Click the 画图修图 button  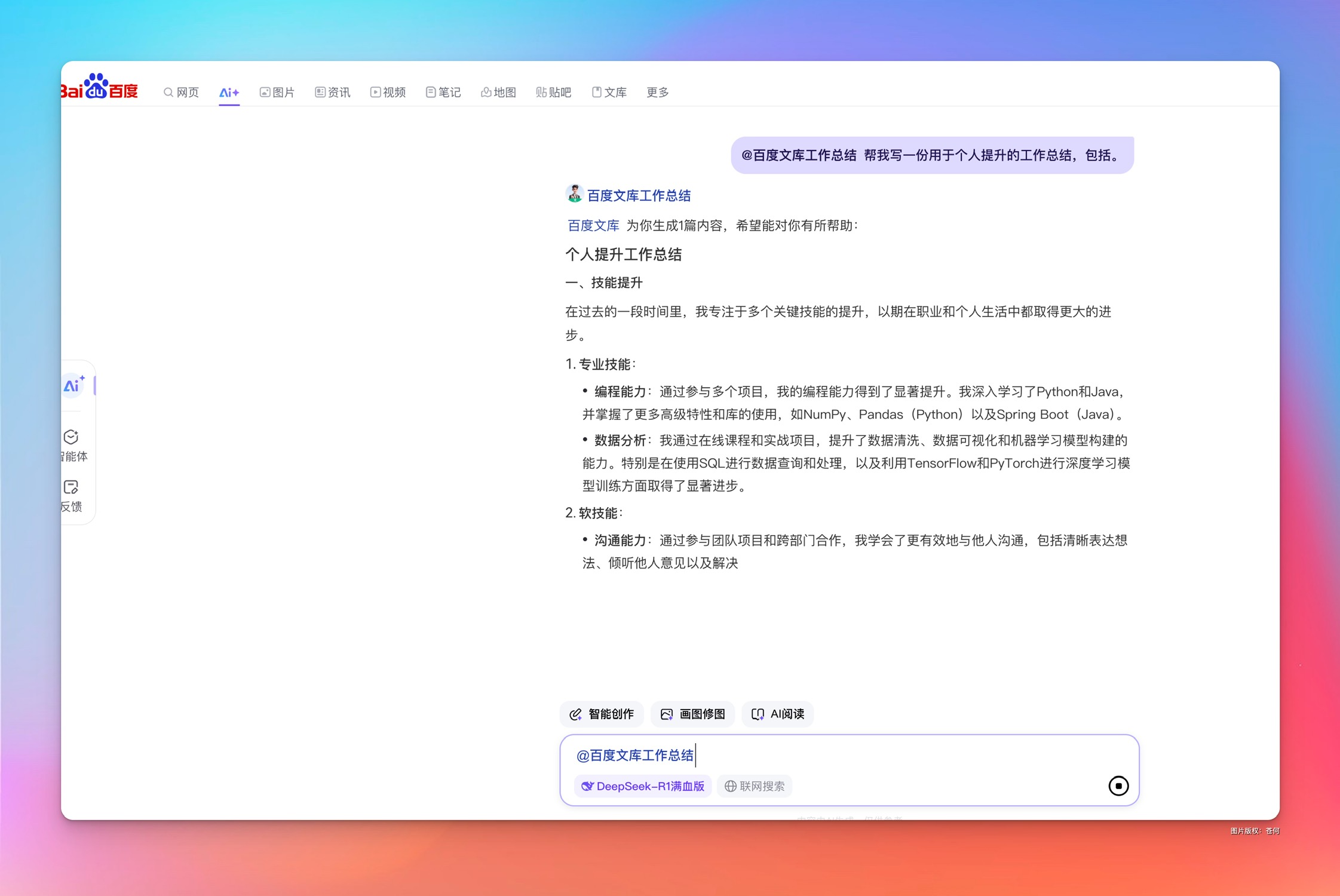(692, 714)
